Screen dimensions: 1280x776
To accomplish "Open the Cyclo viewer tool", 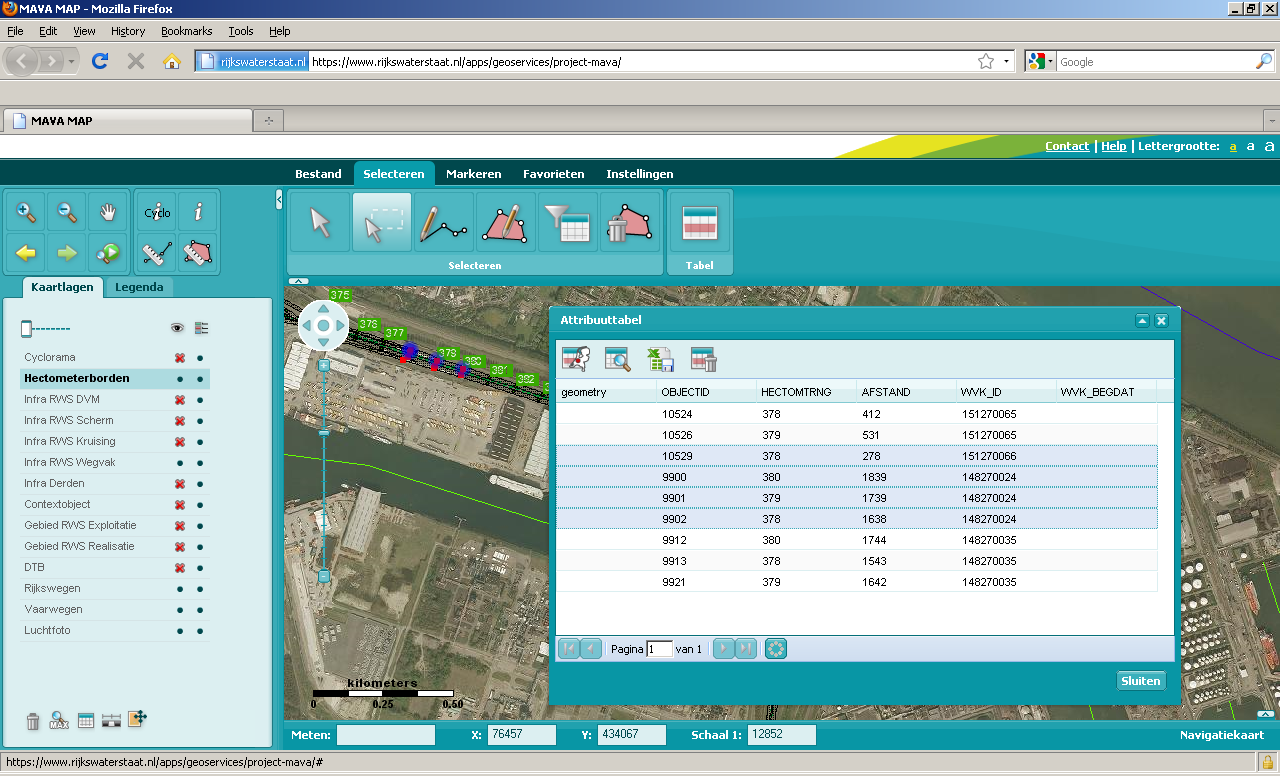I will pos(157,212).
